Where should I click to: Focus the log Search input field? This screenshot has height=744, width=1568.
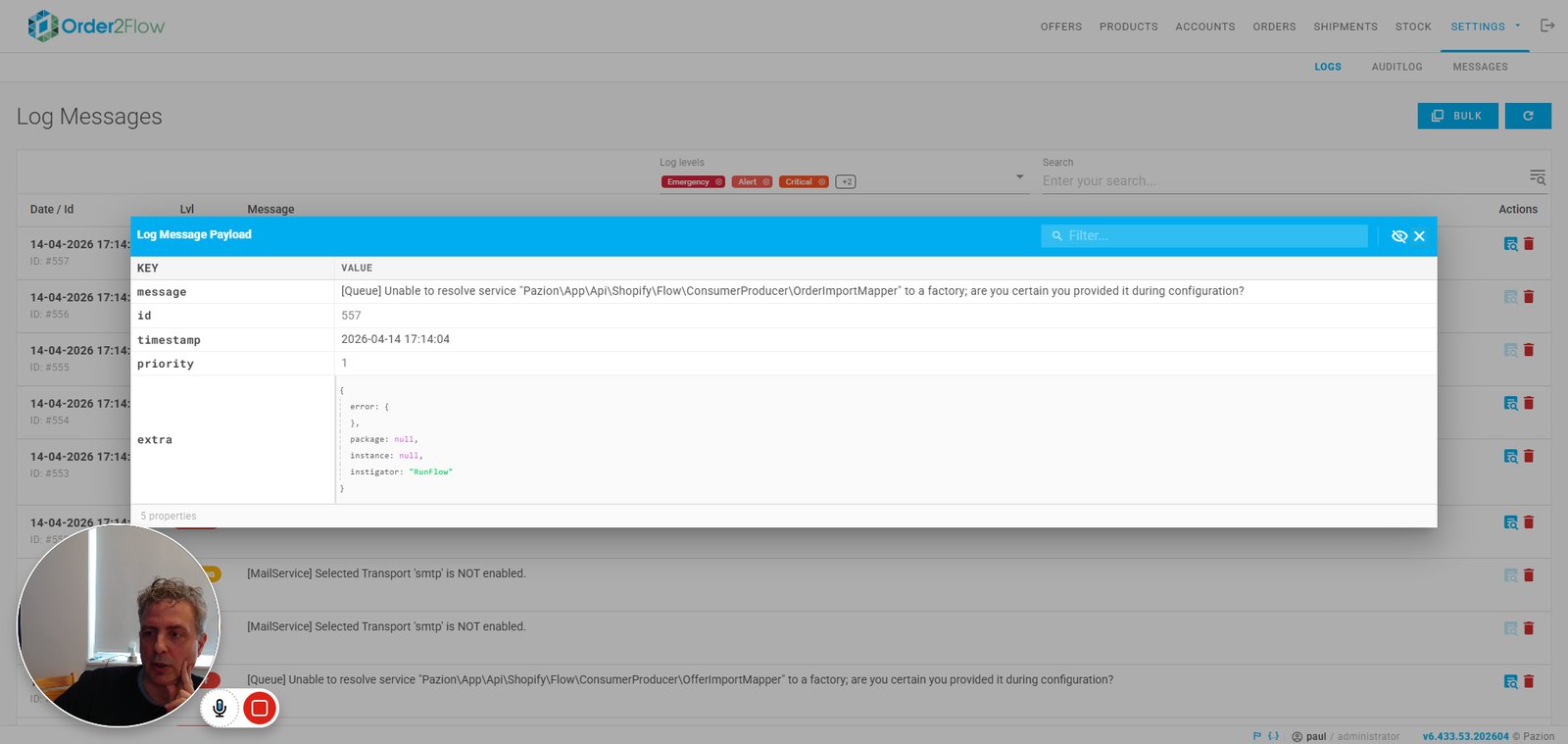pyautogui.click(x=1284, y=181)
